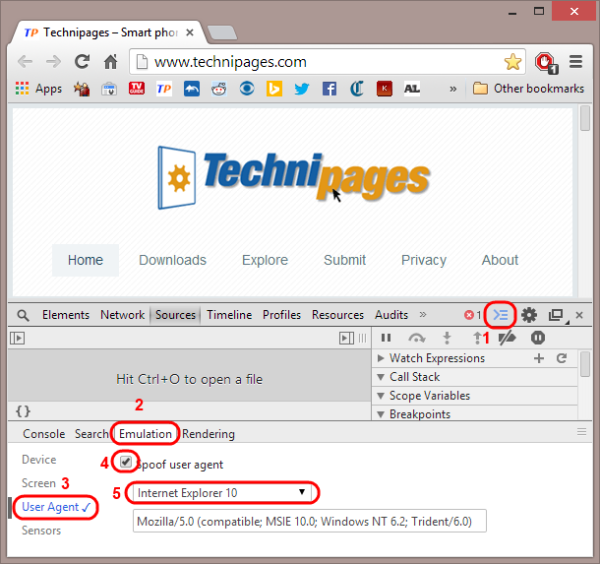Switch to the Timeline tab
600x564 pixels.
[x=229, y=315]
